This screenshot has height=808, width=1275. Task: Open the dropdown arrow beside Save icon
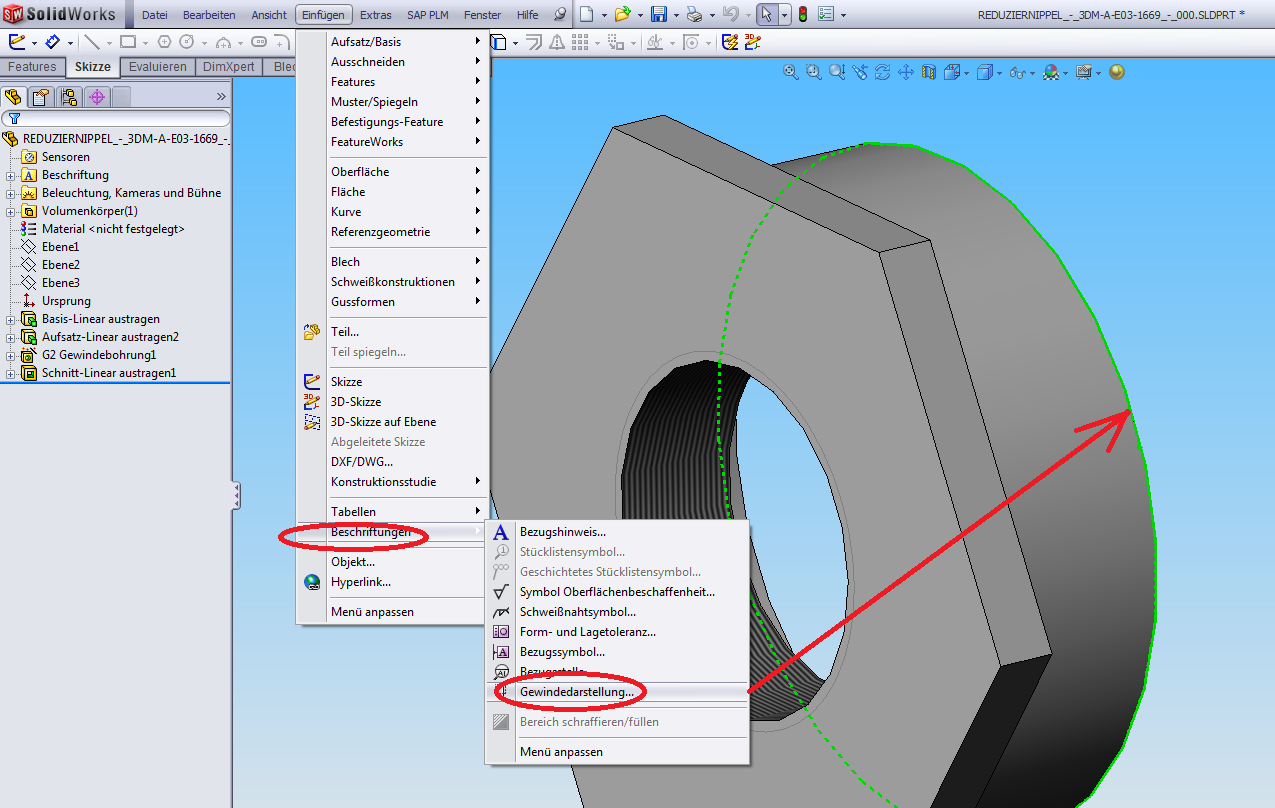675,16
